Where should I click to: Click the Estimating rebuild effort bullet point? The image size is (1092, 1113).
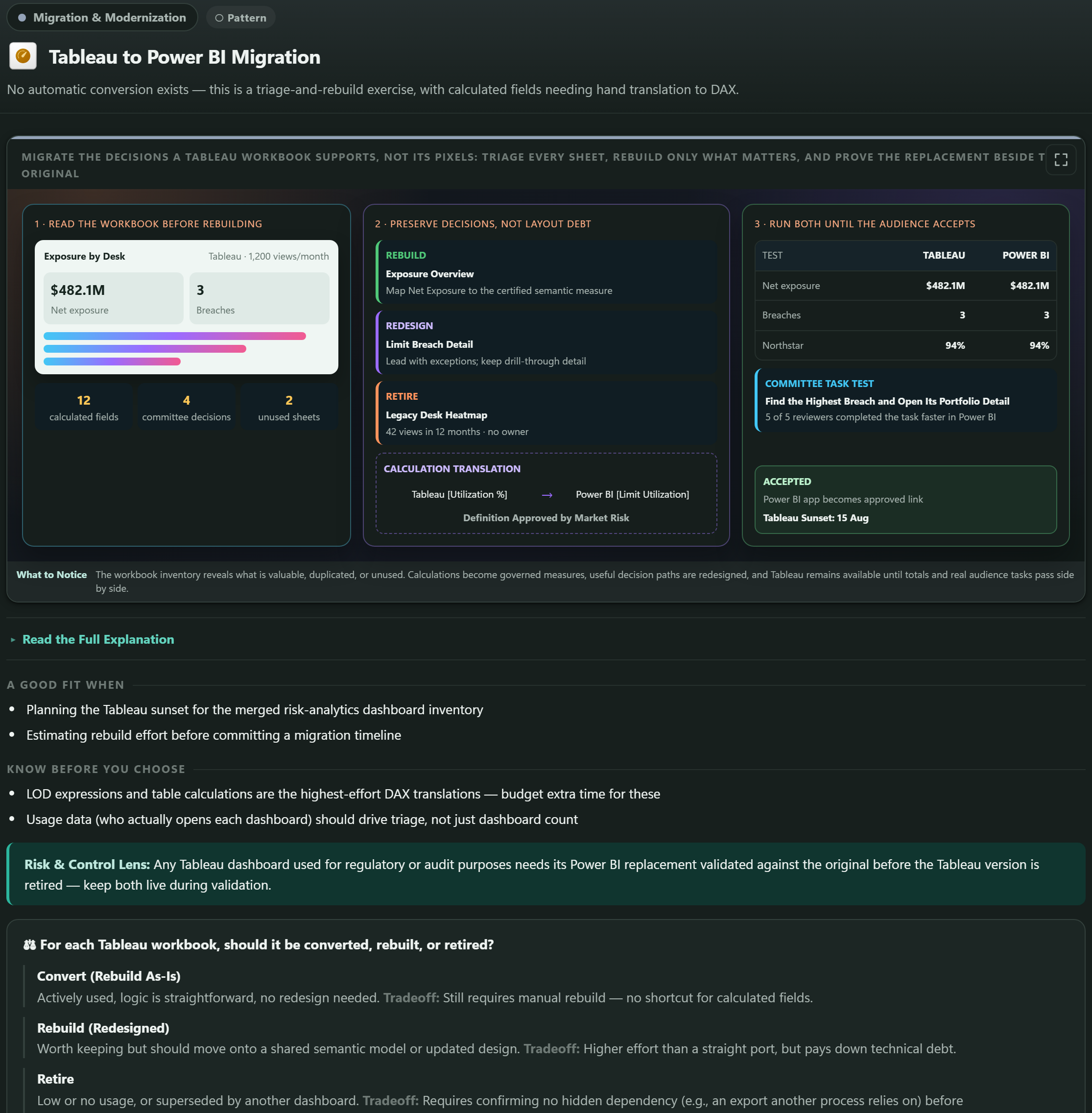(214, 735)
